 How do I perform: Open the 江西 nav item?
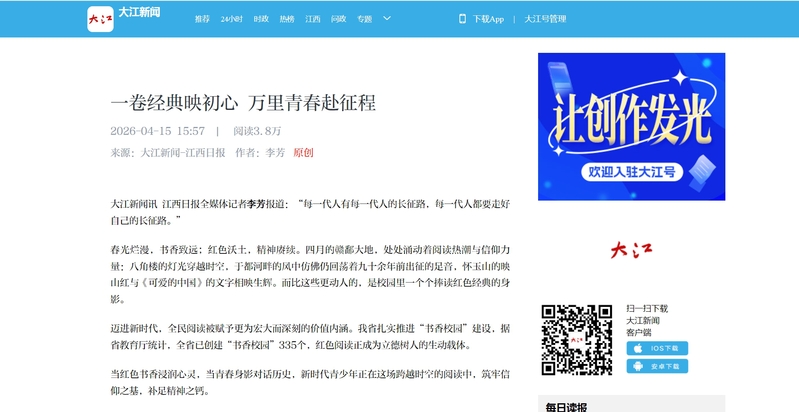tap(313, 19)
